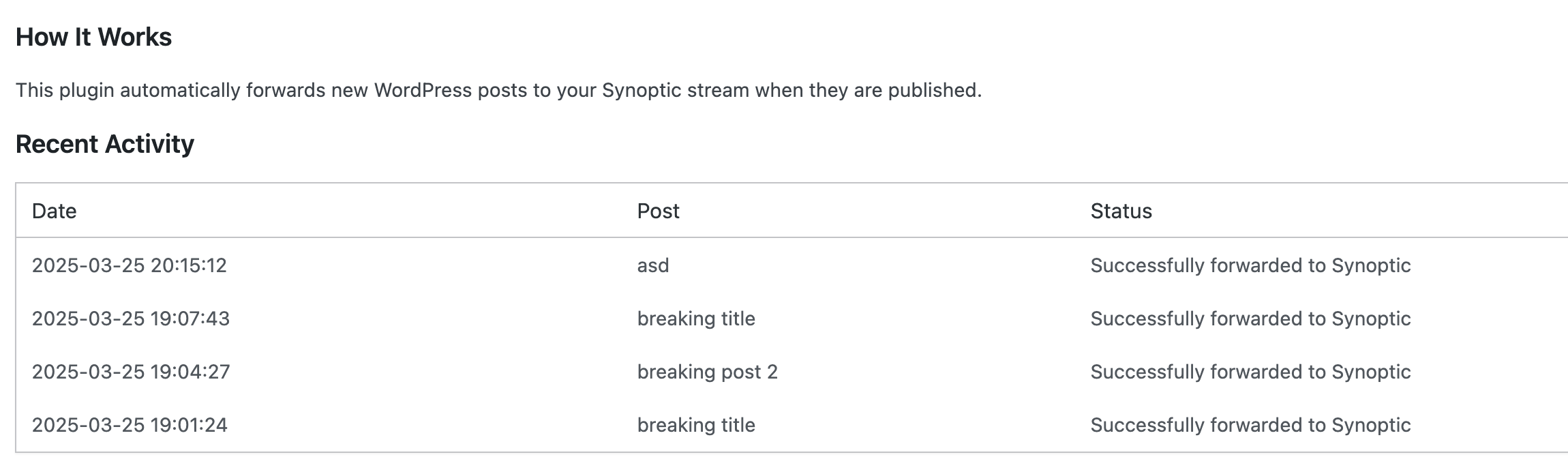This screenshot has height=472, width=1568.
Task: Click the word "published" in the description
Action: click(933, 90)
